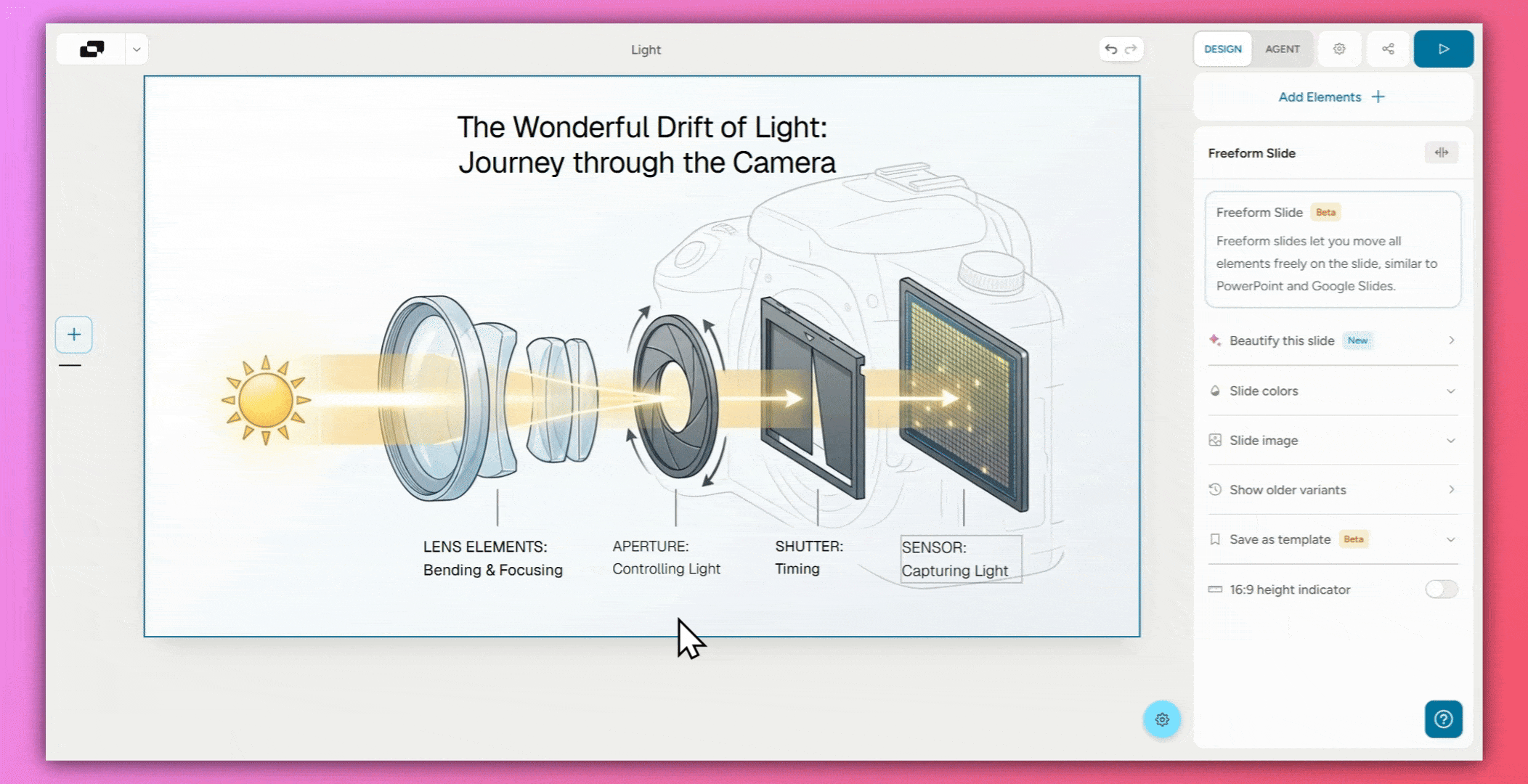Click the collapse panel icon beside Freeform Slide

(1441, 152)
